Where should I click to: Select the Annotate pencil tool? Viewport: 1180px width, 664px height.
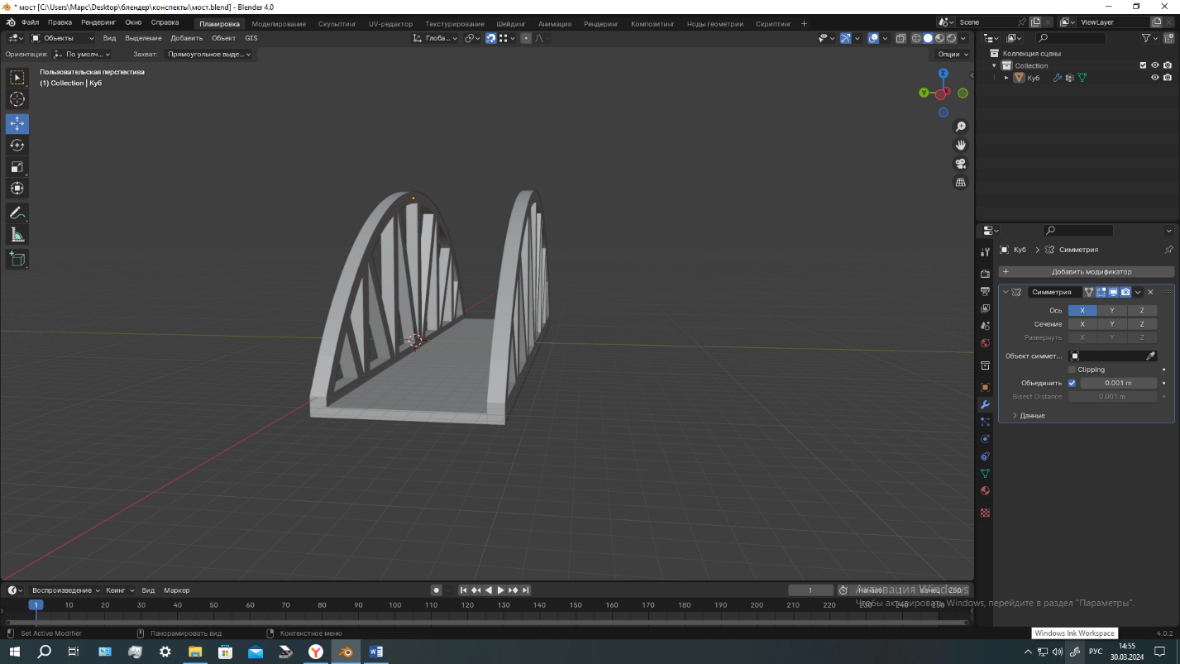[17, 213]
